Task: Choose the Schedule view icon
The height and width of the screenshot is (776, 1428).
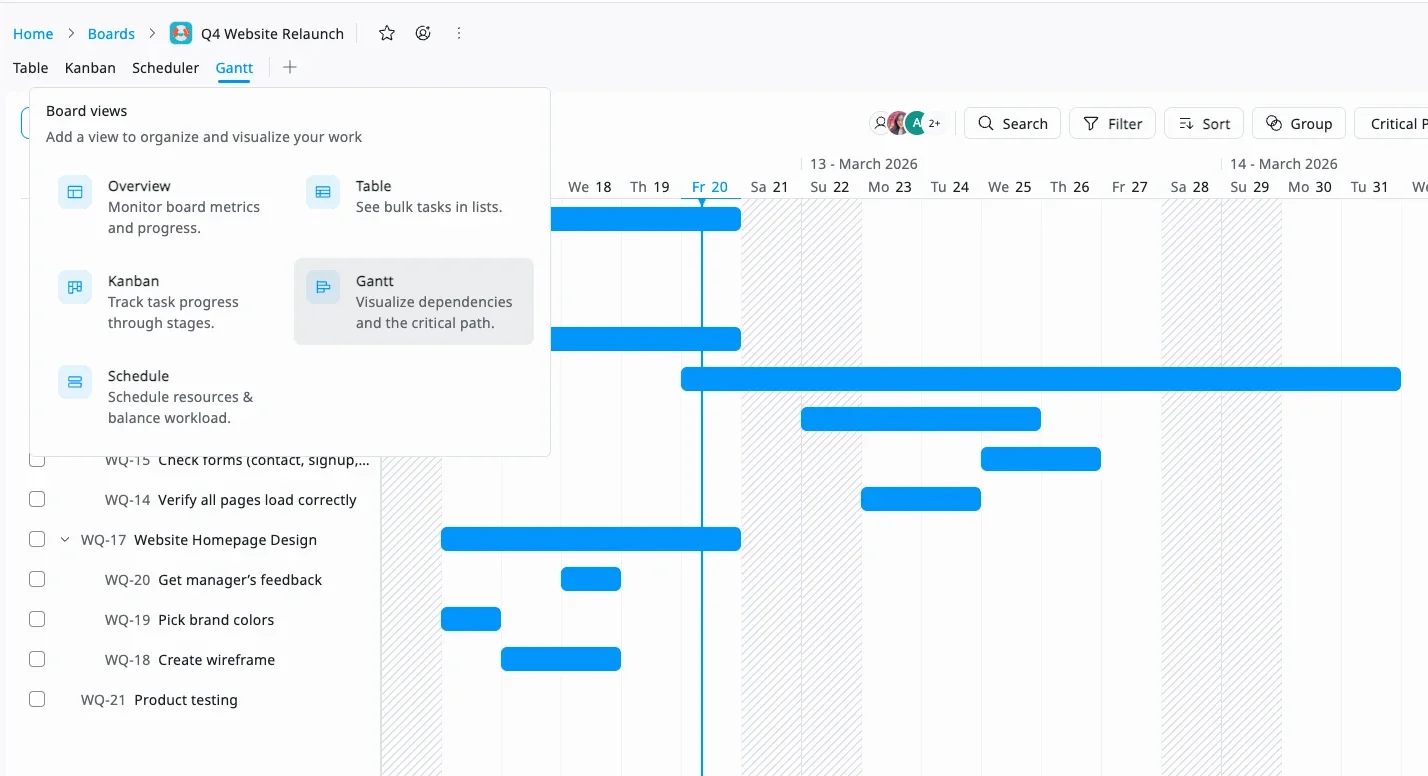Action: click(x=75, y=382)
